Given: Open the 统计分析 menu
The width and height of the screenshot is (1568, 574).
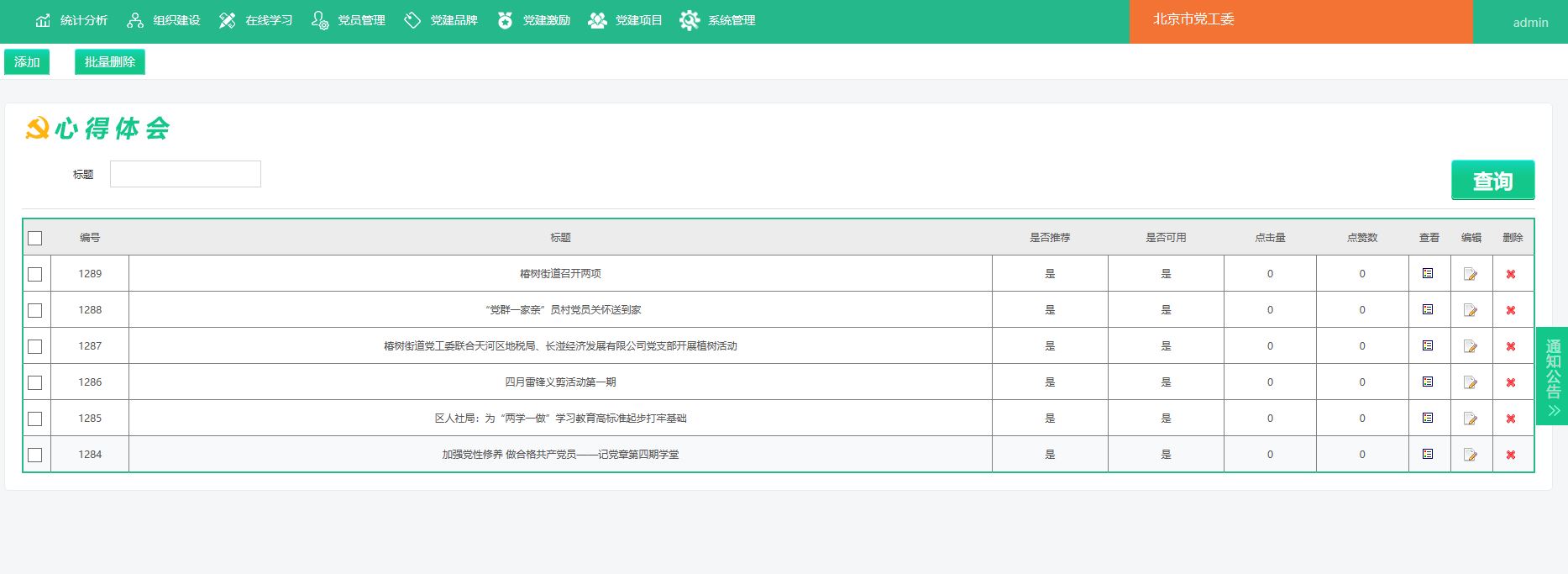Looking at the screenshot, I should point(72,20).
